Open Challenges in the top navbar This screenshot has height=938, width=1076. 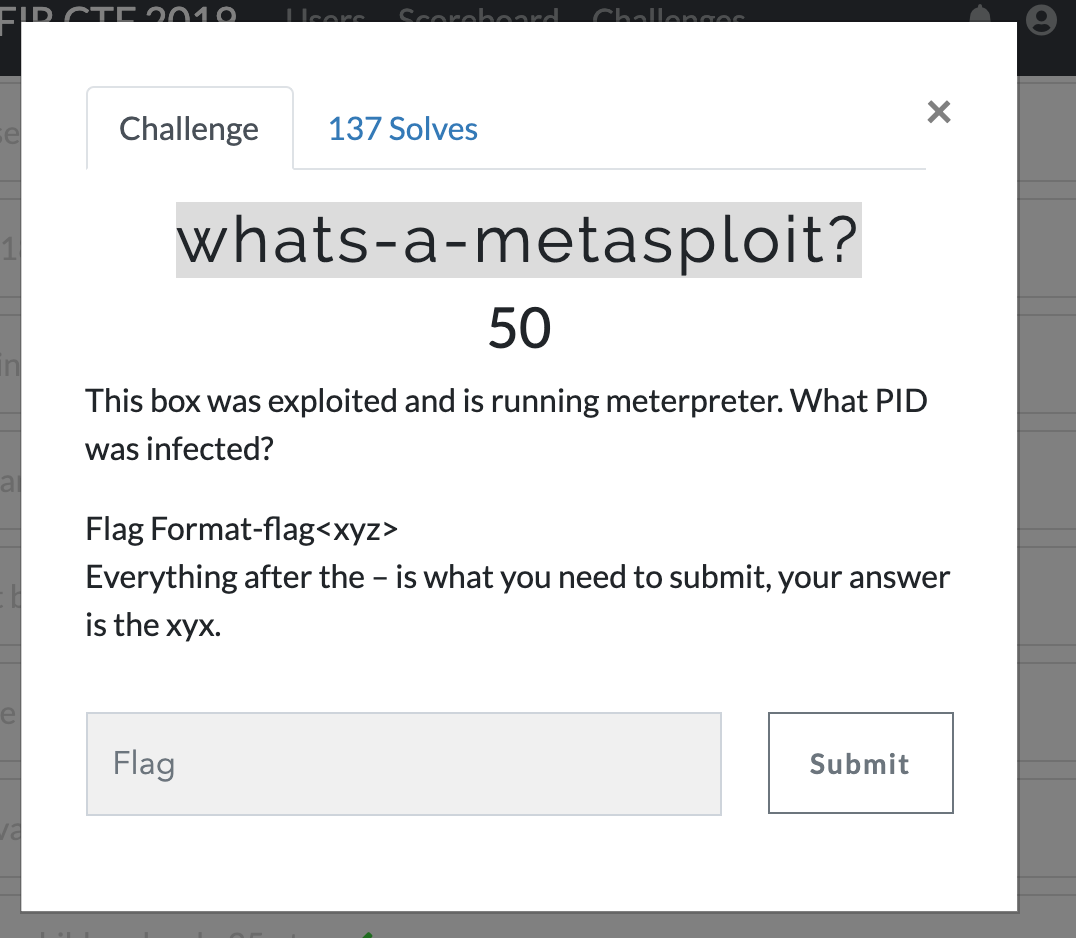pos(668,15)
